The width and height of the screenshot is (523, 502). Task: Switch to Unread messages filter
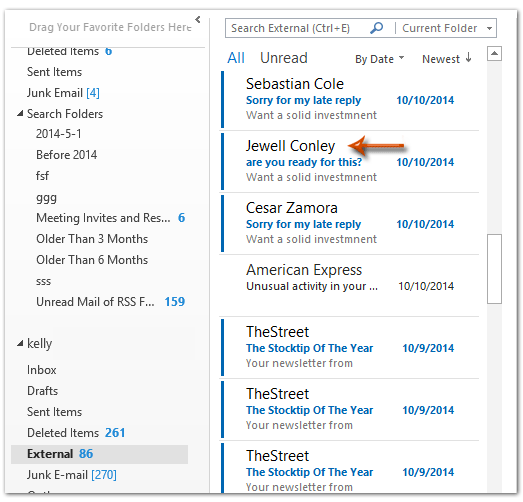tap(284, 58)
